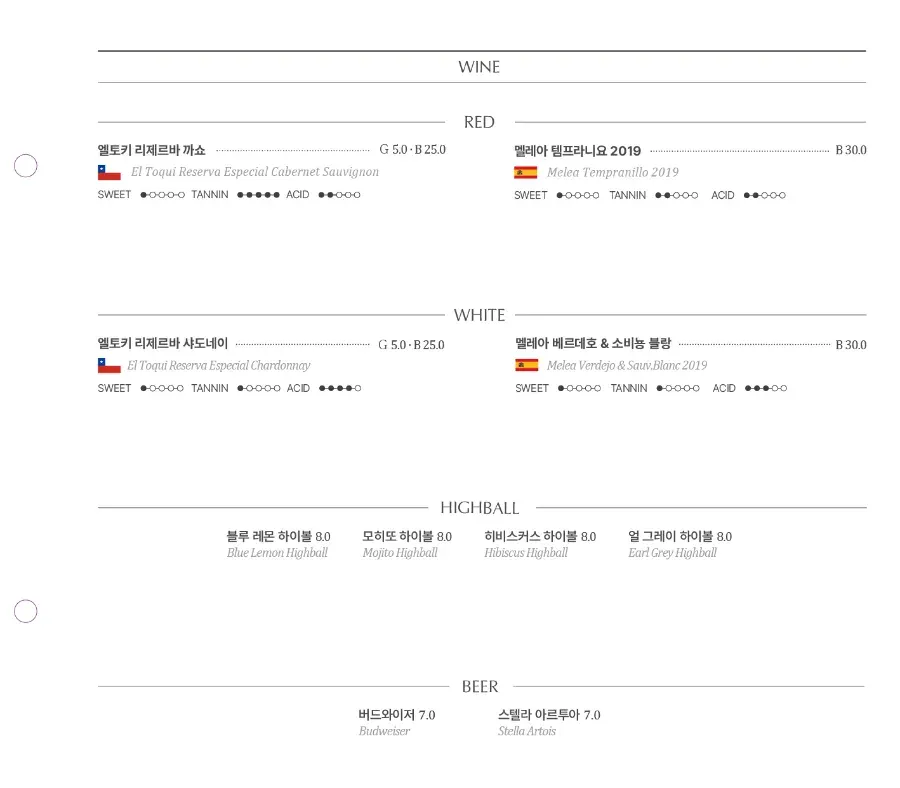Click the lower binder hole circle on left margin

pyautogui.click(x=25, y=611)
